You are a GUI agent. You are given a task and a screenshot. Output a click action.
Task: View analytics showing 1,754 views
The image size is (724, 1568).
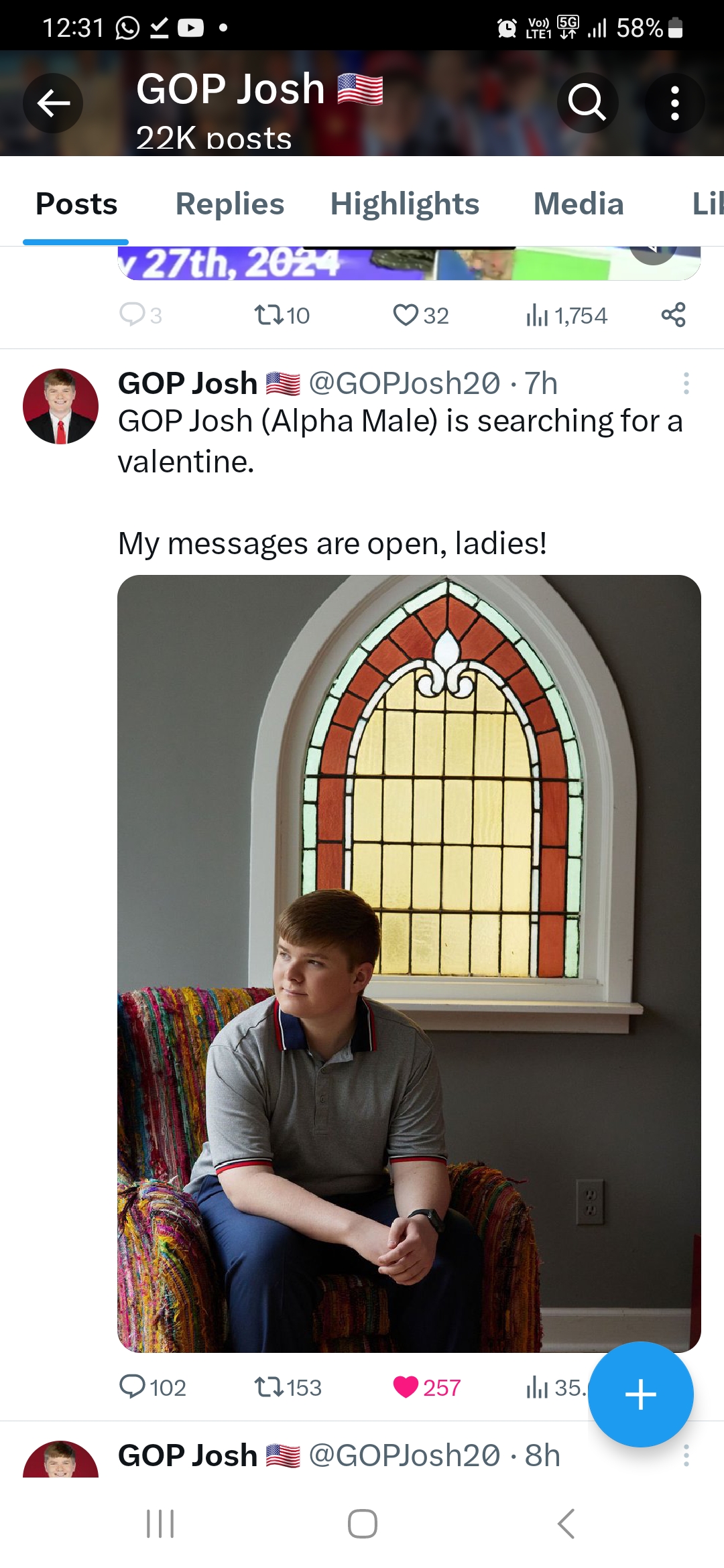pos(566,315)
